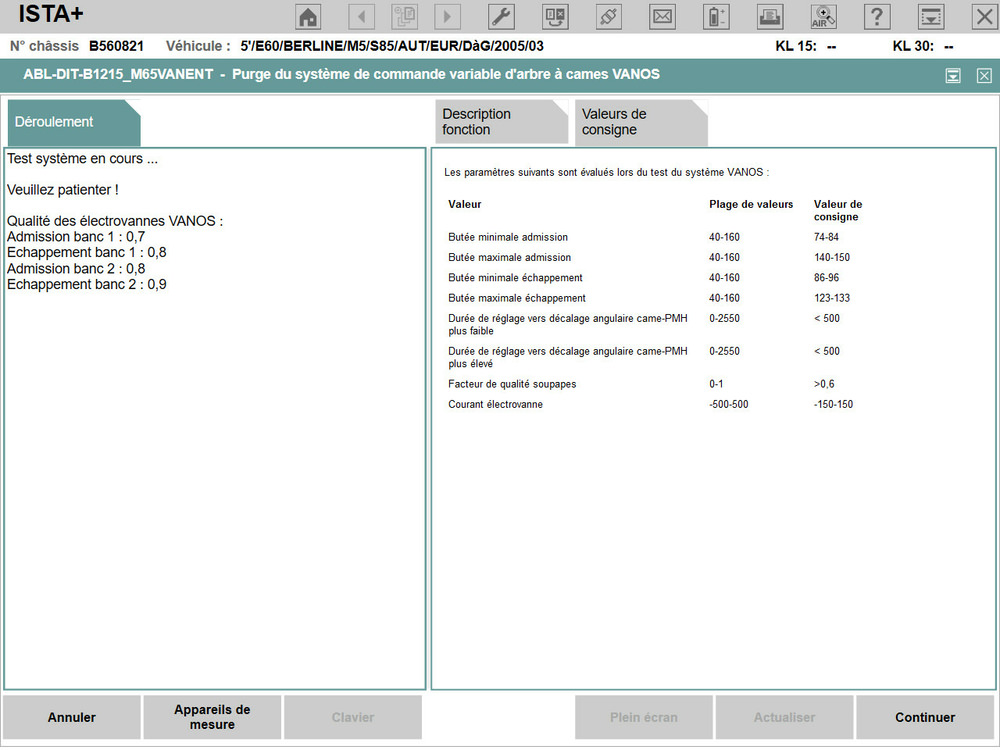Click 'Butée minimale échappement' row label
Viewport: 1000px width, 750px height.
515,278
